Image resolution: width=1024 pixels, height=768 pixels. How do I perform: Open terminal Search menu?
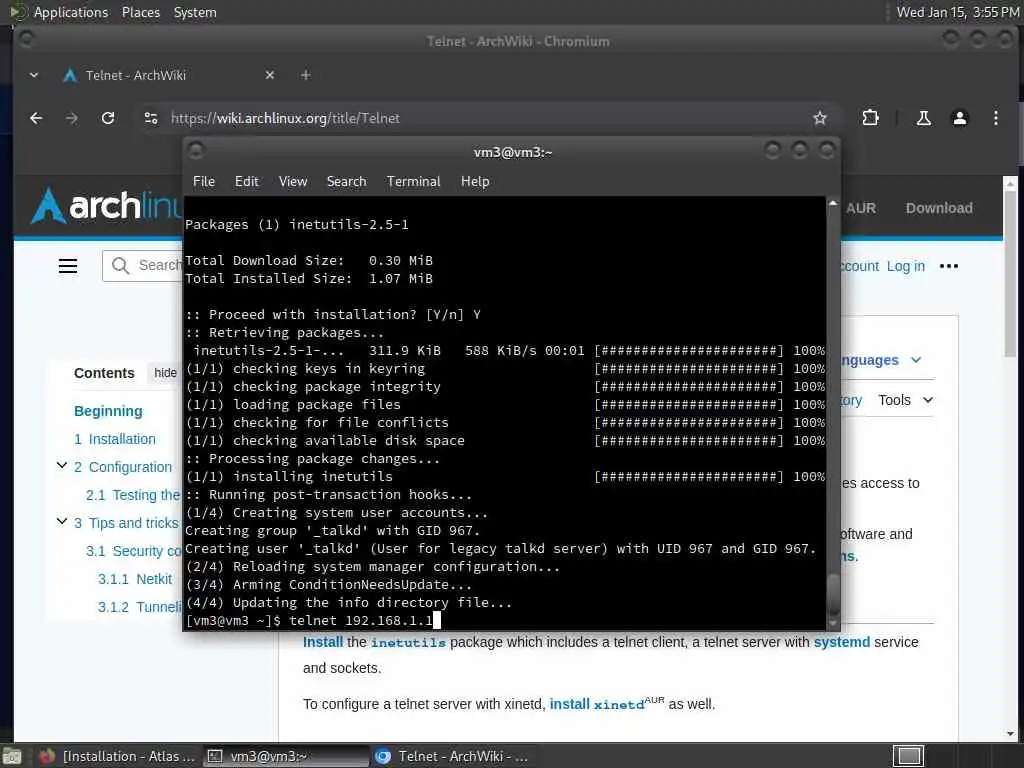click(346, 182)
